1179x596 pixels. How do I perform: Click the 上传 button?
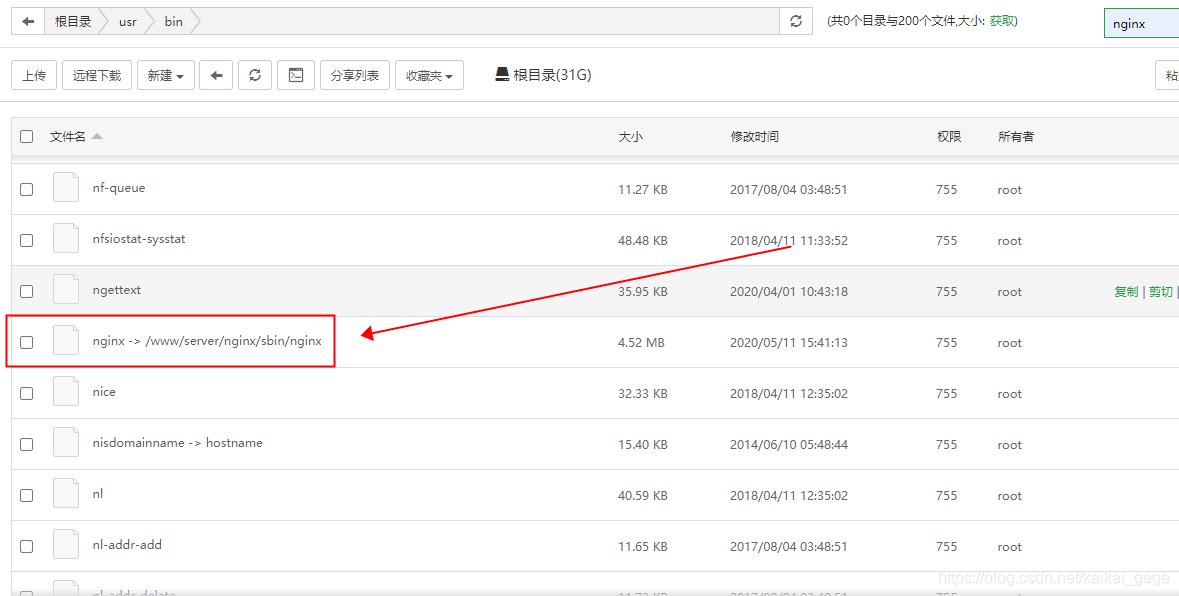click(x=34, y=75)
